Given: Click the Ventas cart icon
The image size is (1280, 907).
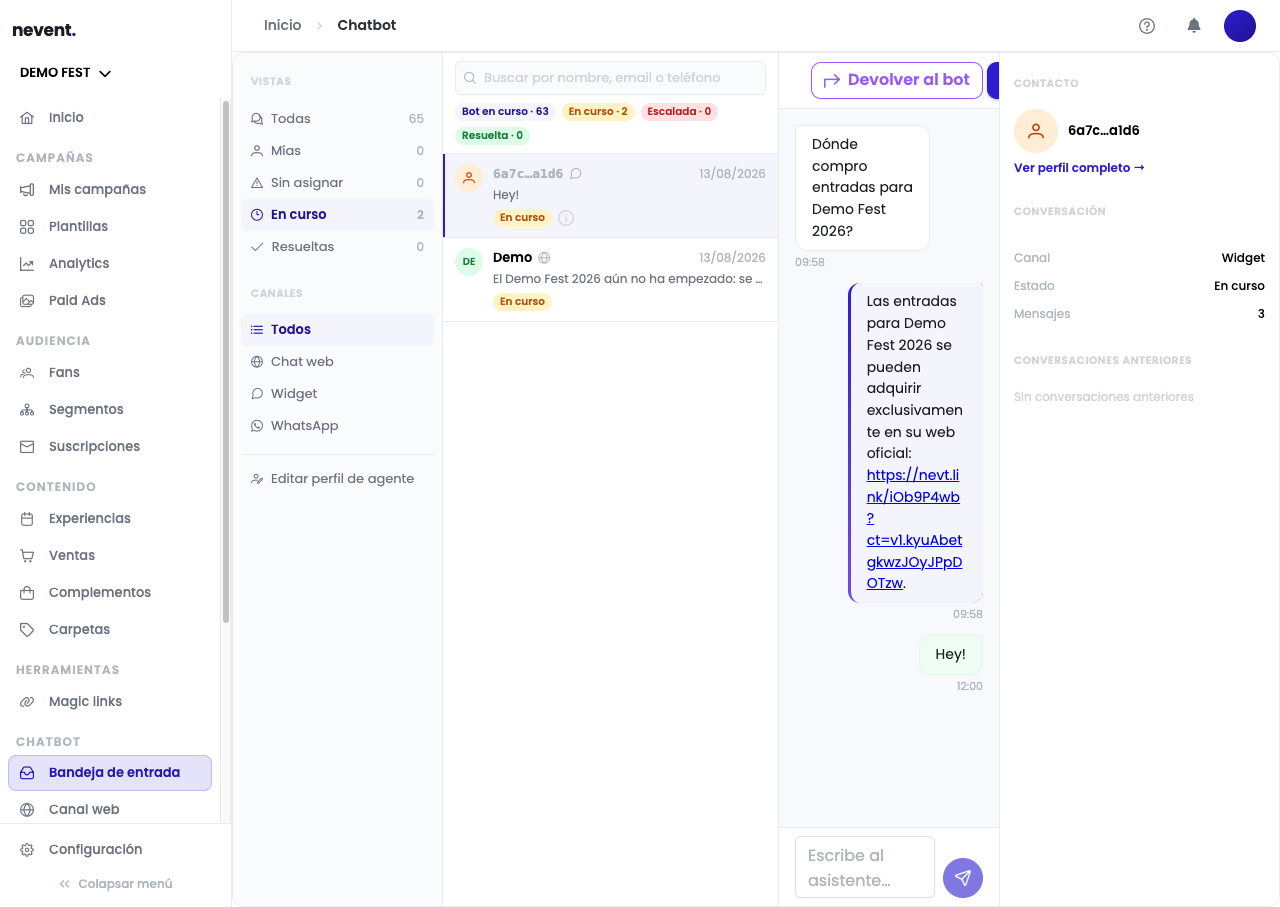Looking at the screenshot, I should click(27, 556).
